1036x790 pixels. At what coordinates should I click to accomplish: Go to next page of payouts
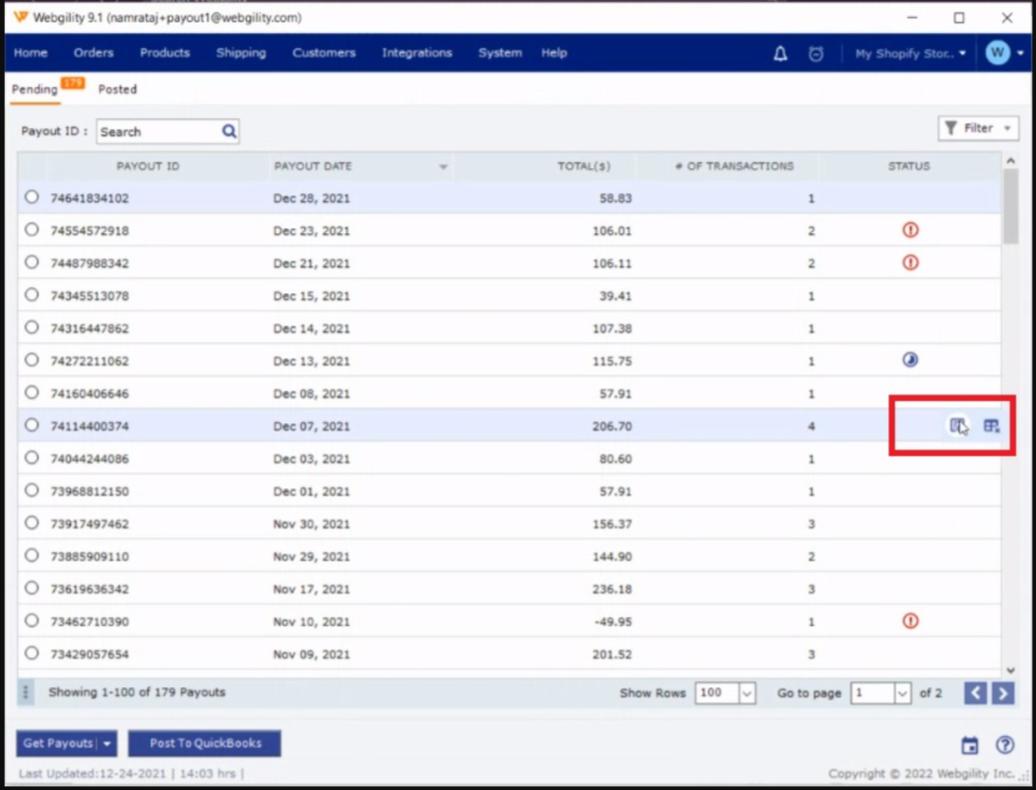pos(1003,693)
